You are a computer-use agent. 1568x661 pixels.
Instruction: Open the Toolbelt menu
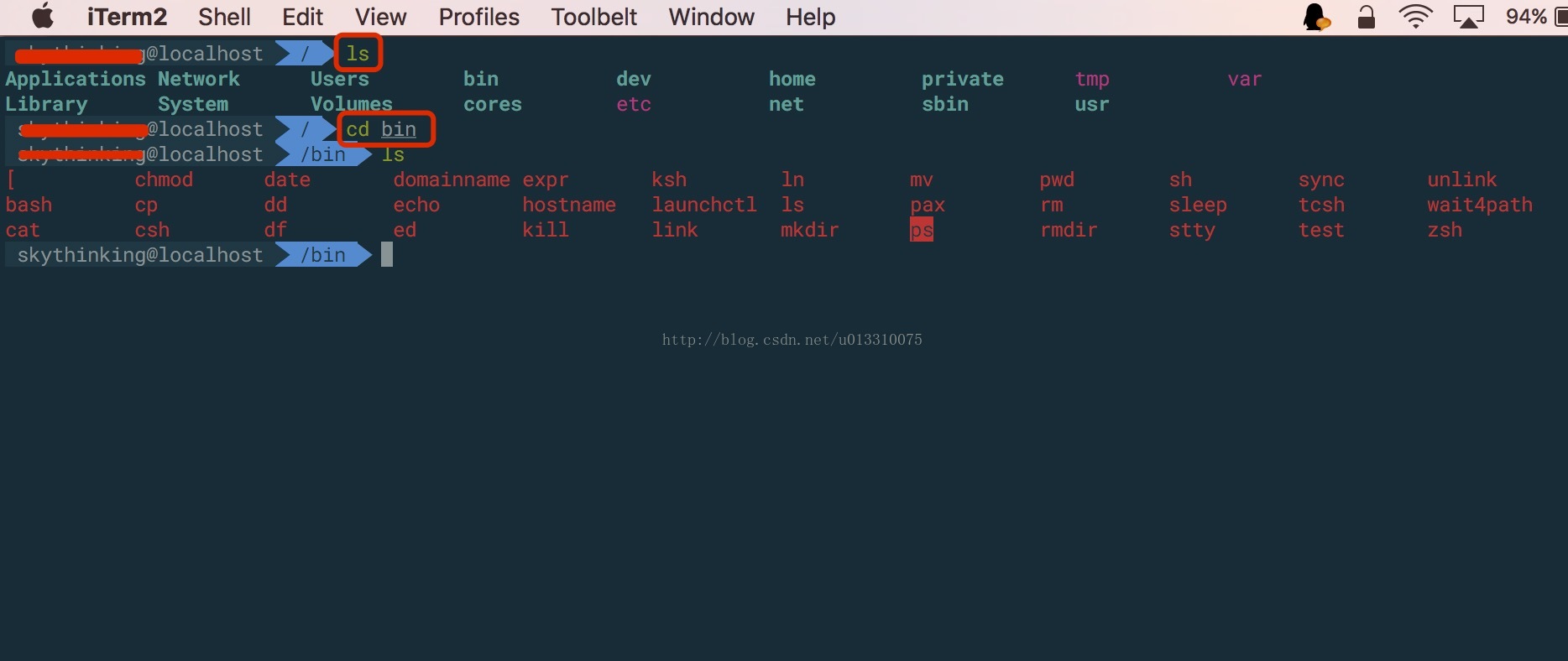click(593, 17)
